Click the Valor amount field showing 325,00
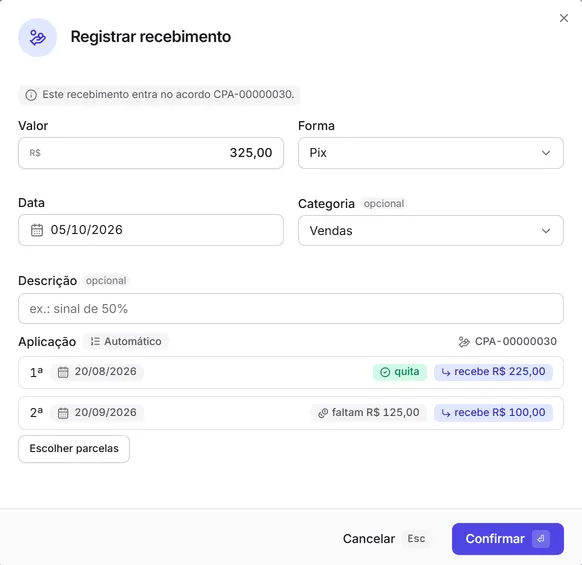Image resolution: width=582 pixels, height=565 pixels. [151, 153]
